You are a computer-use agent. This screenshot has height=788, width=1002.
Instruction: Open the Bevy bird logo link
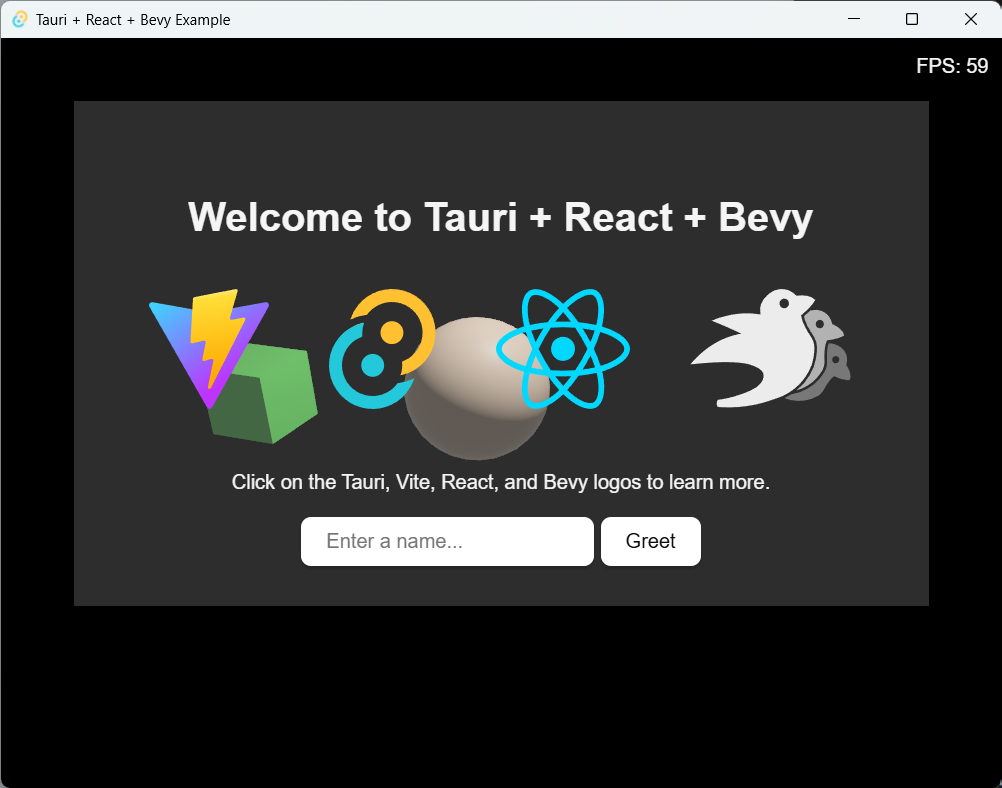tap(771, 348)
